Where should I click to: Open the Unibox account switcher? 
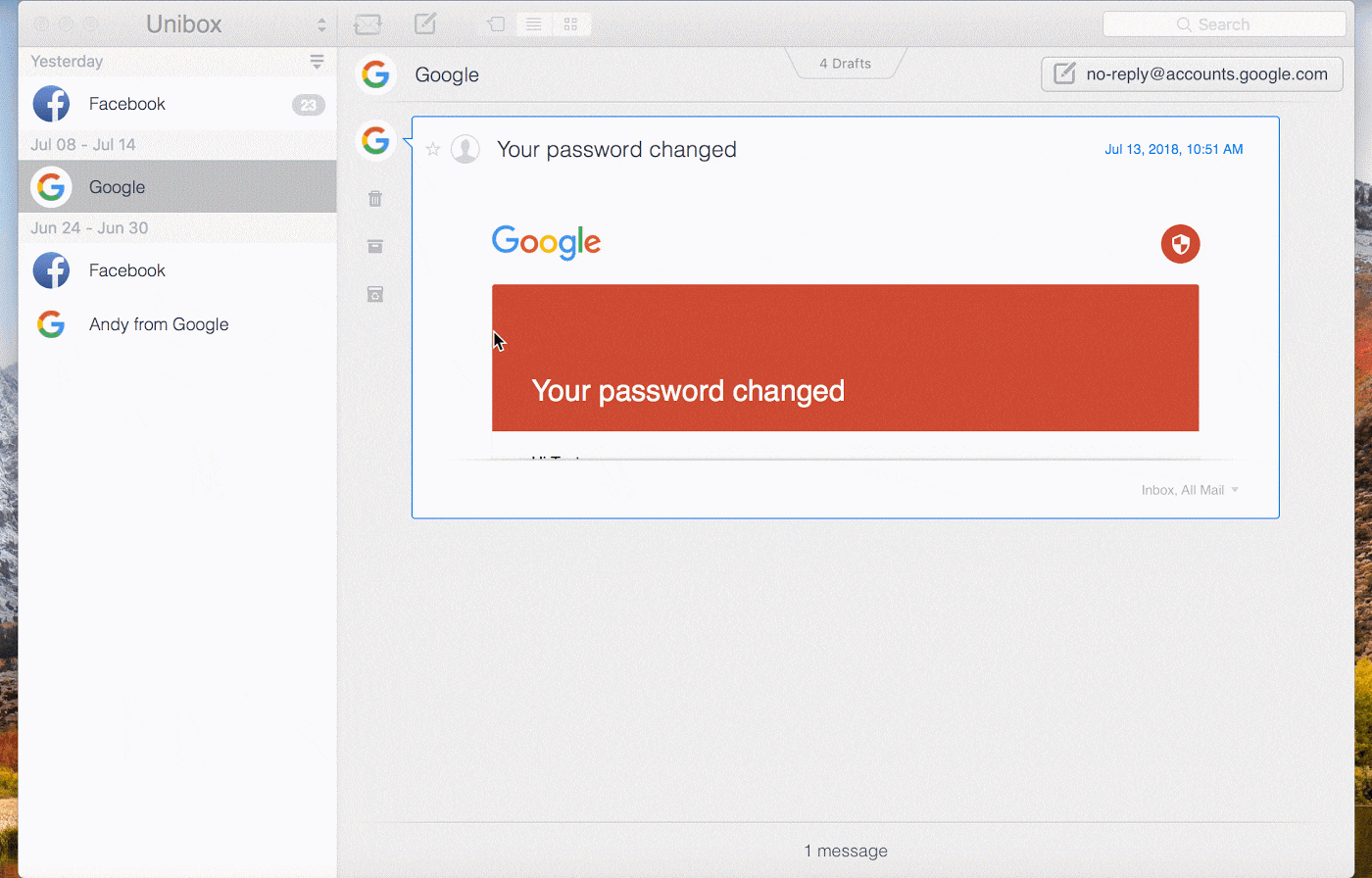(320, 24)
